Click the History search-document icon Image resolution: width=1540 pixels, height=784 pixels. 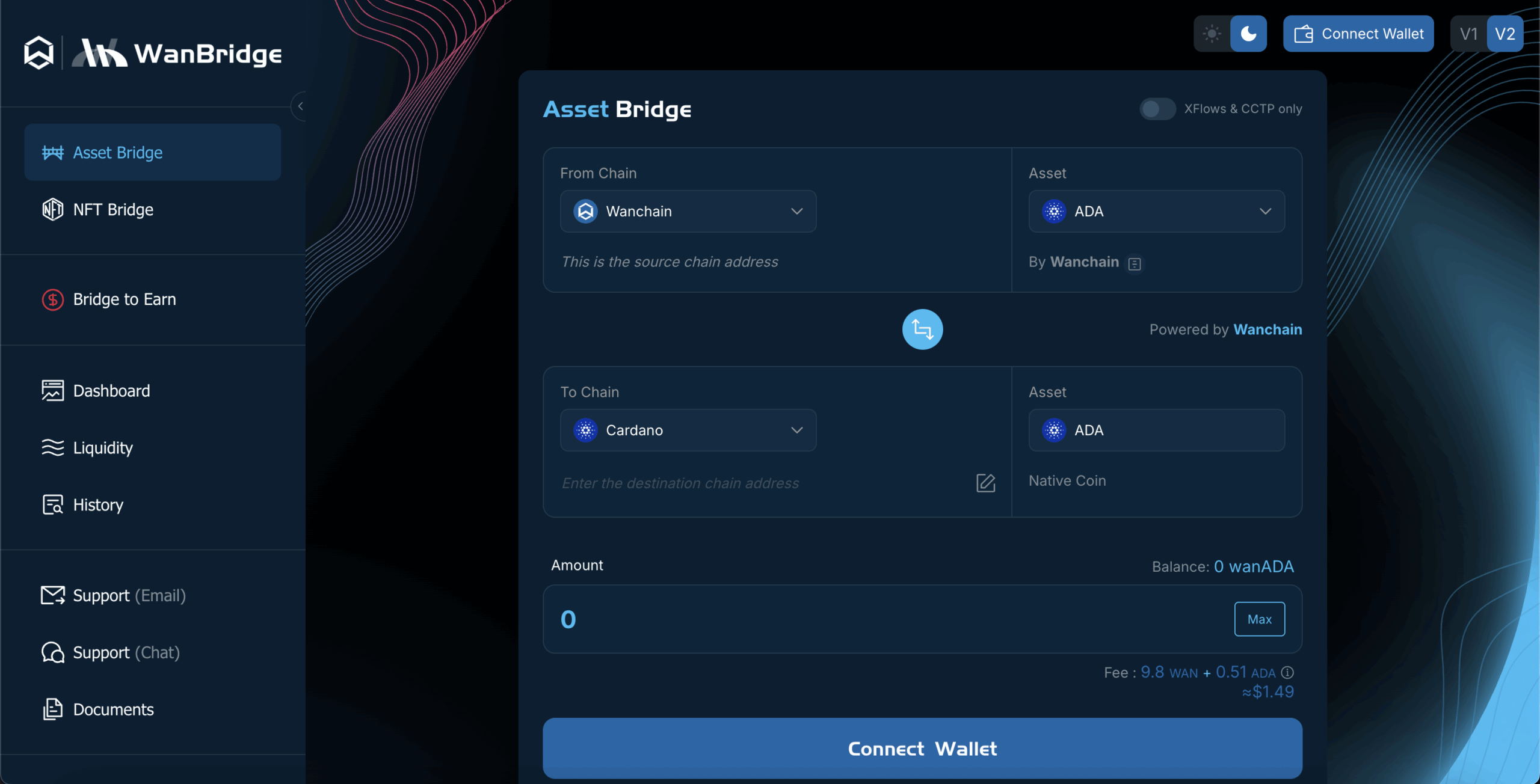[x=52, y=504]
